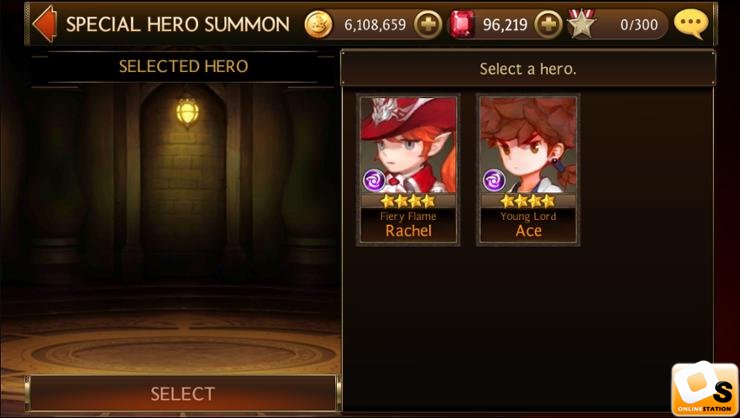Click the 0/300 medal counter
The height and width of the screenshot is (418, 740).
639,25
